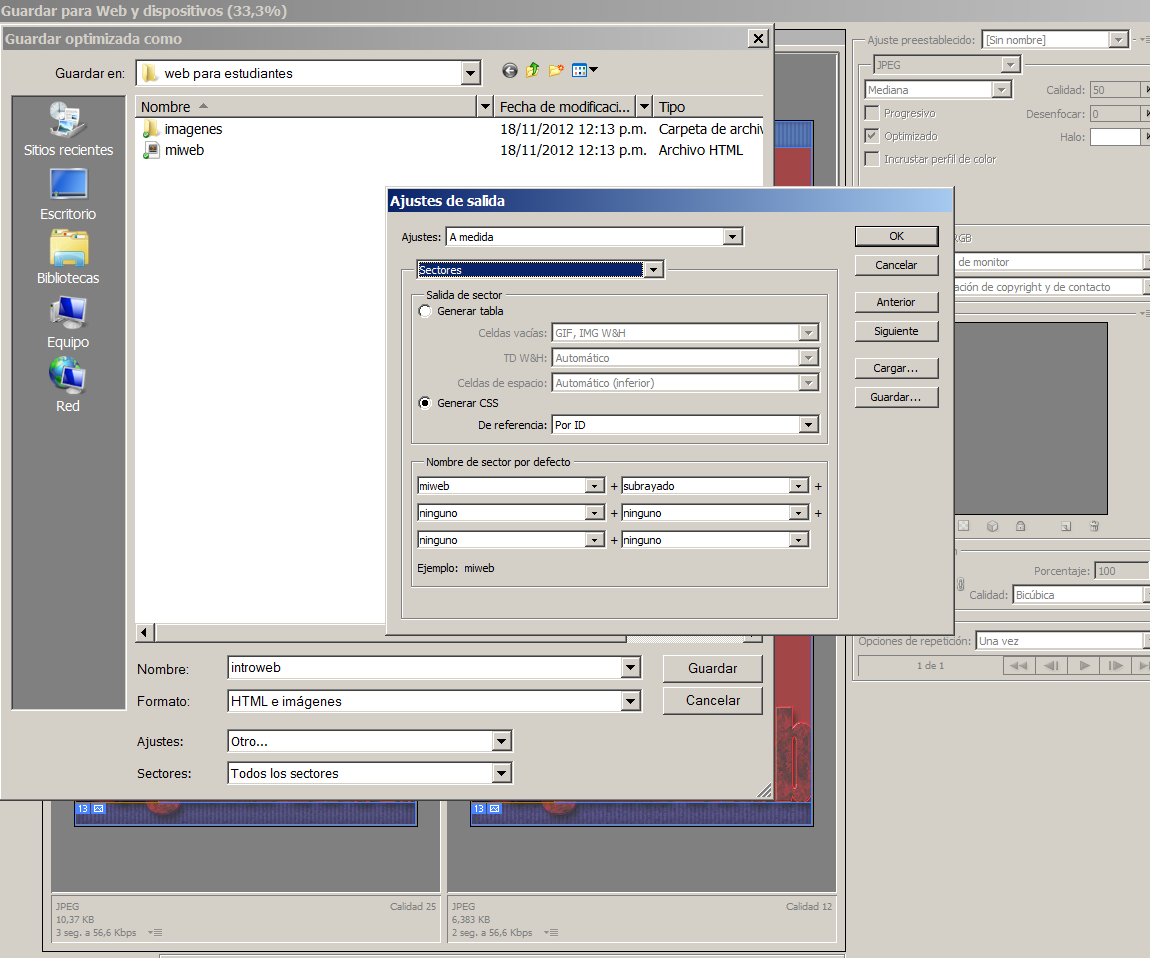This screenshot has width=1150, height=958.
Task: Create a new folder with the toolbar icon
Action: (556, 71)
